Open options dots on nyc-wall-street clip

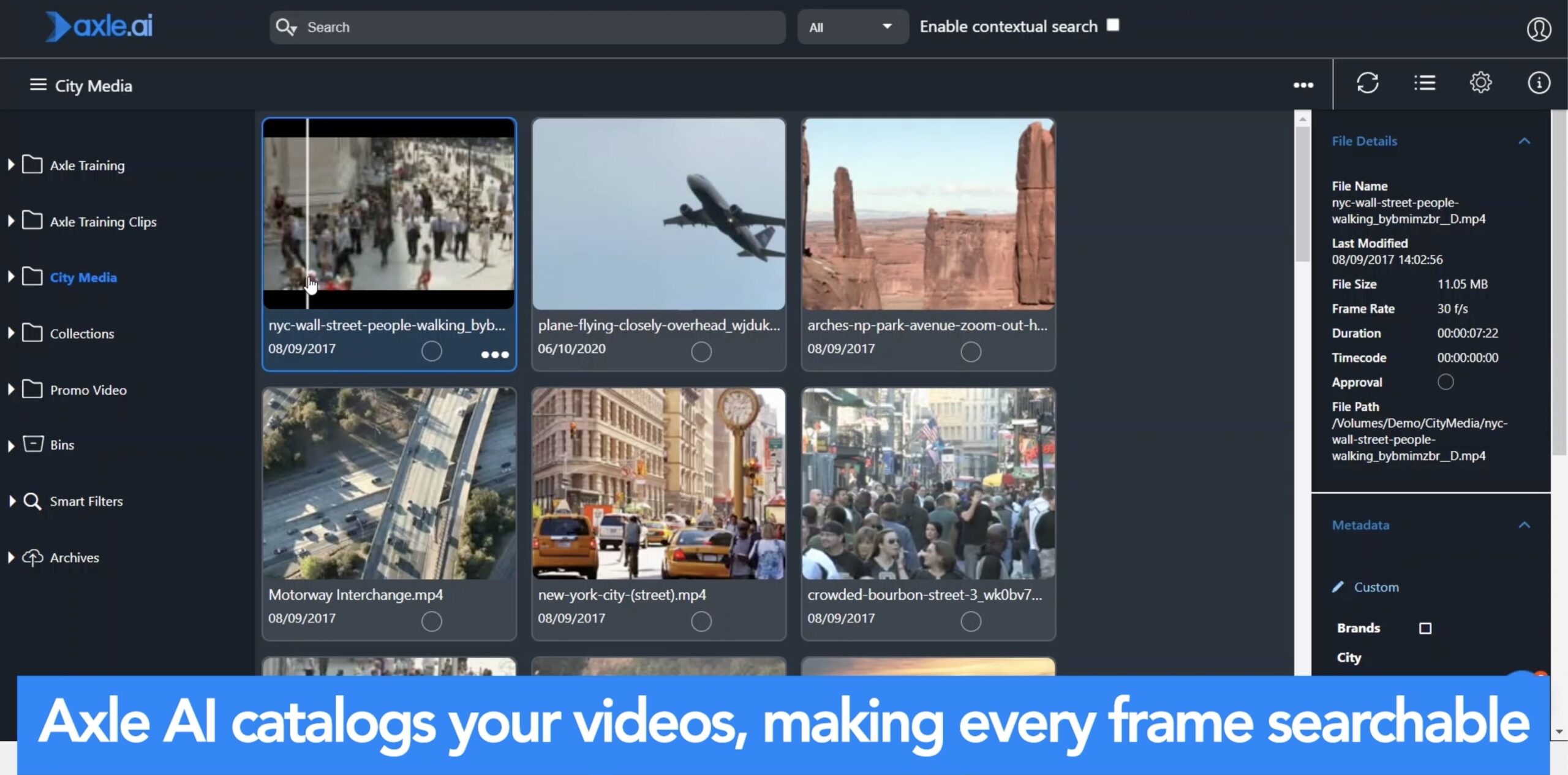[x=494, y=354]
